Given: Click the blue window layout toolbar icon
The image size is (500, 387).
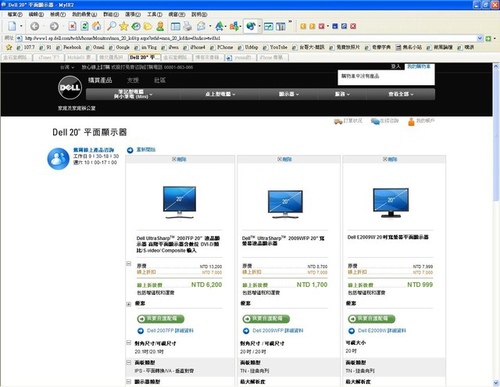Looking at the screenshot, I should [x=175, y=26].
